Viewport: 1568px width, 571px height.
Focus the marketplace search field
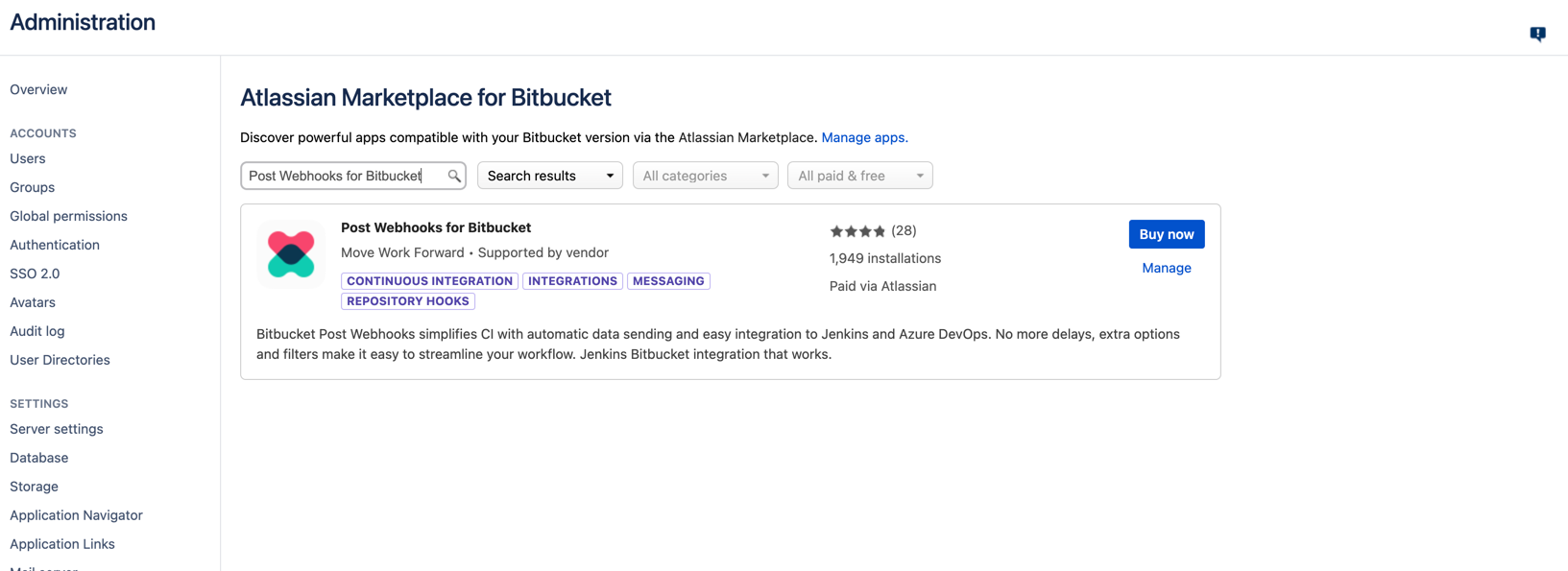tap(353, 176)
